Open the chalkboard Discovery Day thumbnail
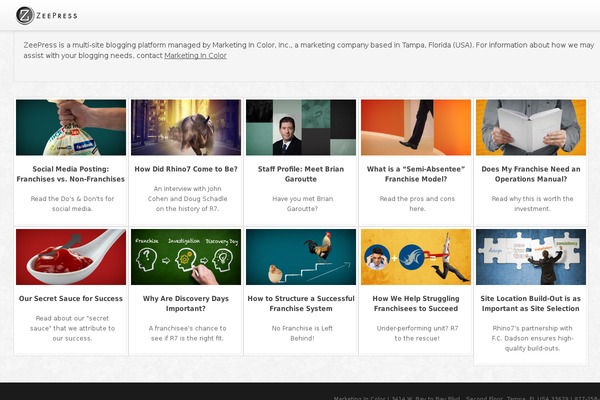This screenshot has width=600, height=400. tap(186, 257)
